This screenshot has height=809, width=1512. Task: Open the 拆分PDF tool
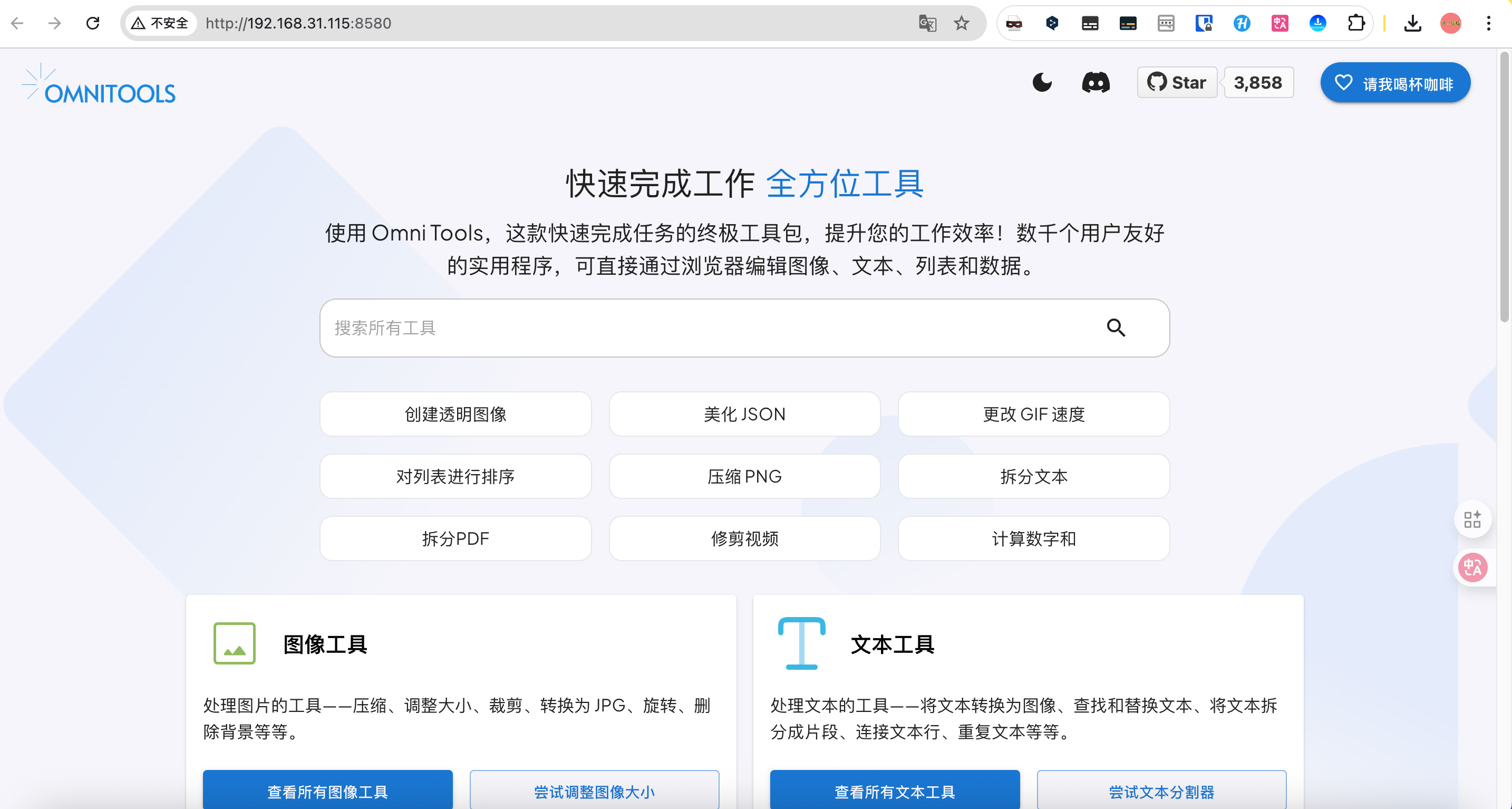pos(455,538)
